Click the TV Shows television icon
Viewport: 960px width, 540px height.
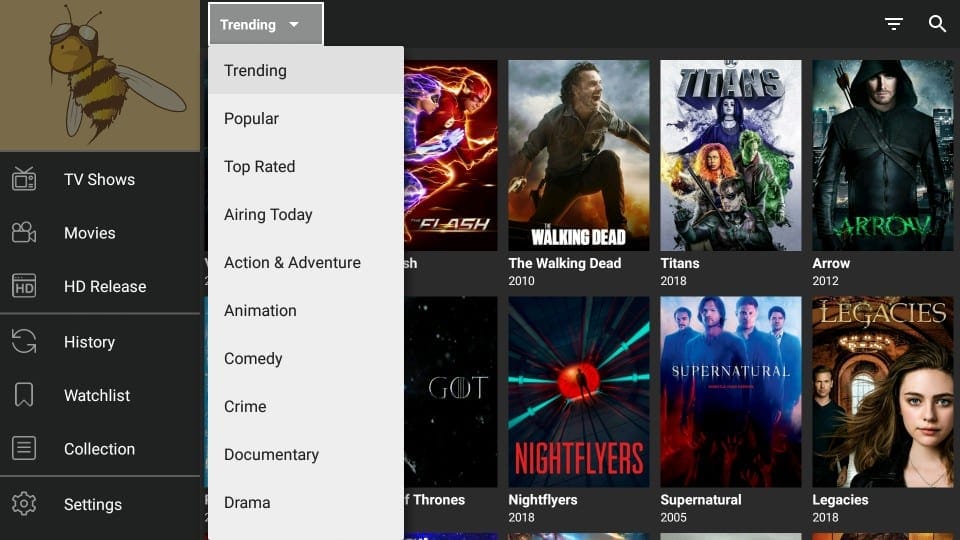click(24, 179)
